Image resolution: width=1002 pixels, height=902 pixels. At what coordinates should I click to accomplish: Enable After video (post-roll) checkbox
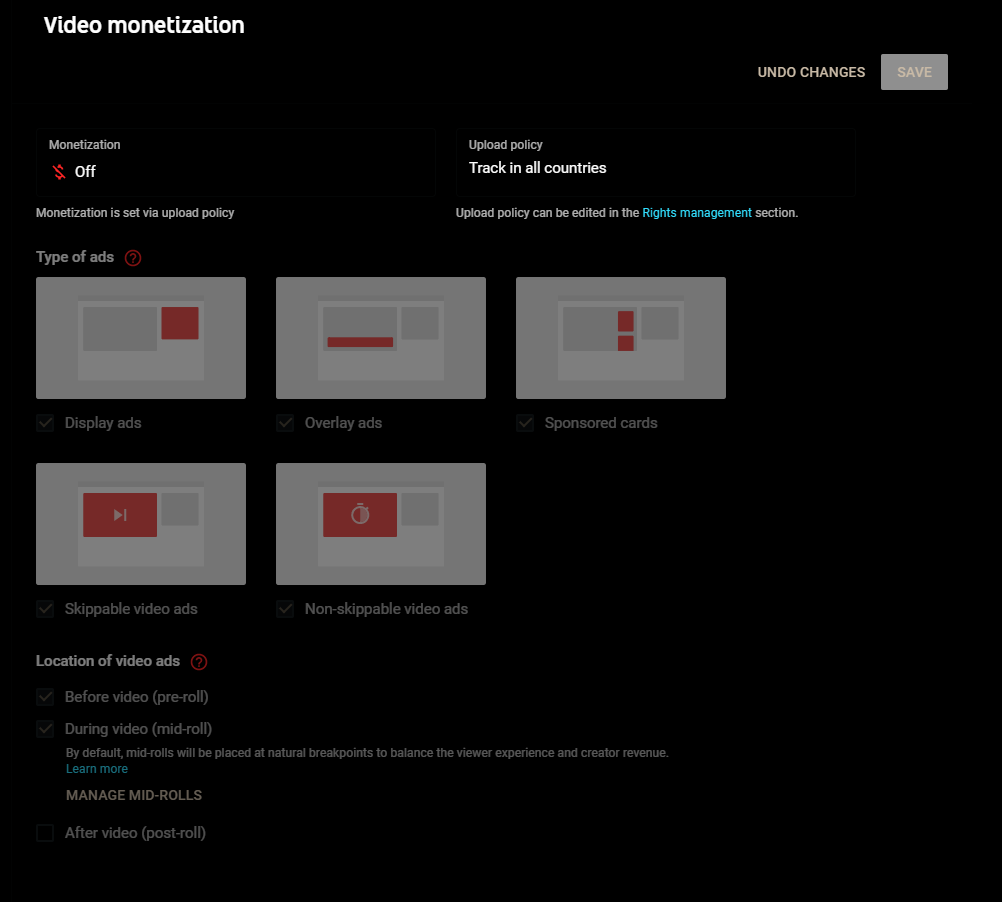pyautogui.click(x=45, y=833)
